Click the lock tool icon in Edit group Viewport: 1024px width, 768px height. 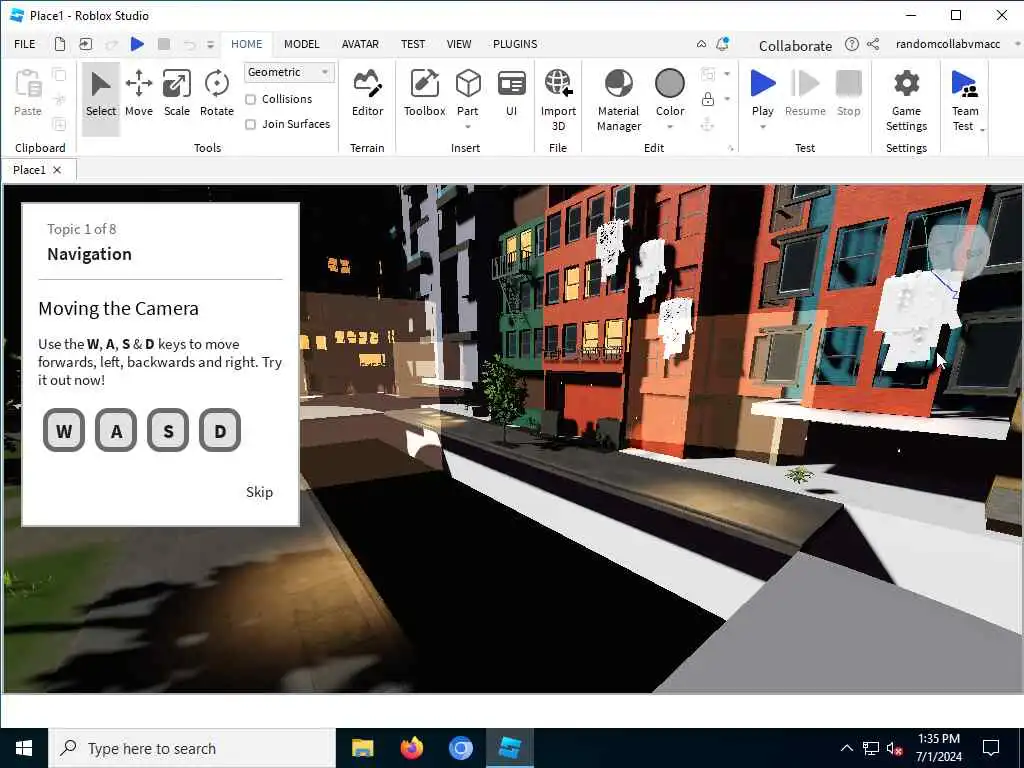[707, 99]
